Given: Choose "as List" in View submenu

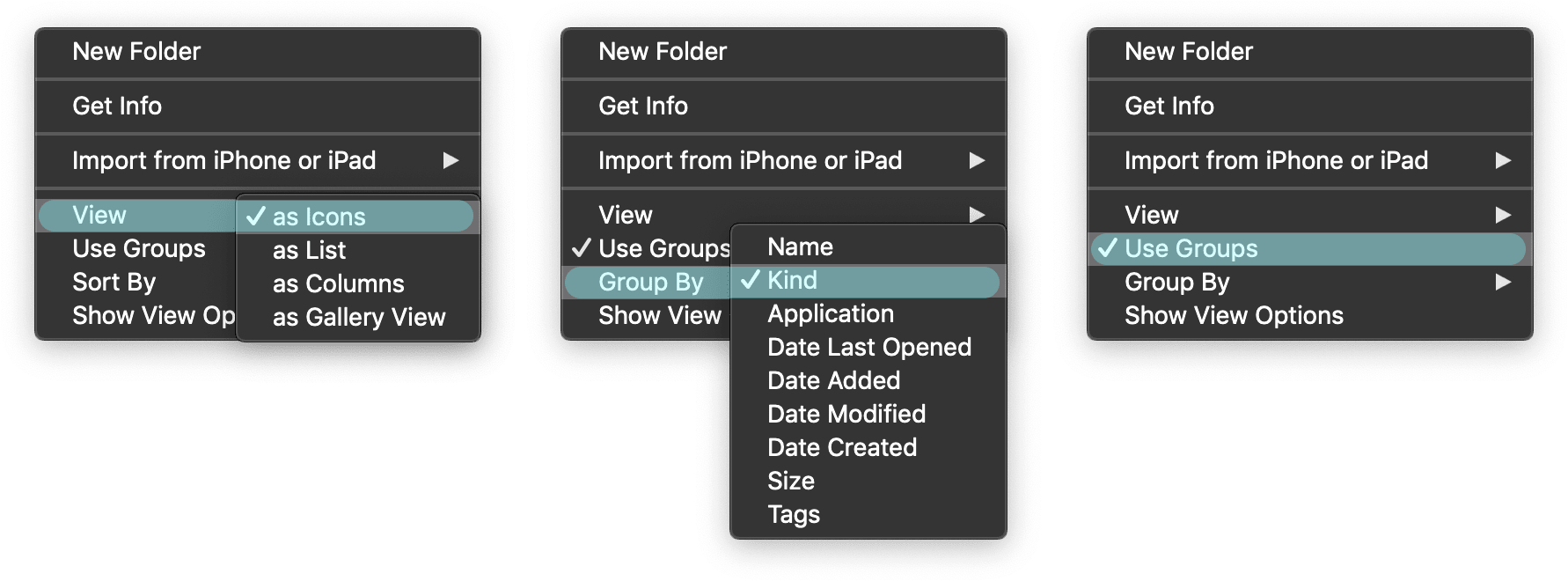Looking at the screenshot, I should coord(309,250).
